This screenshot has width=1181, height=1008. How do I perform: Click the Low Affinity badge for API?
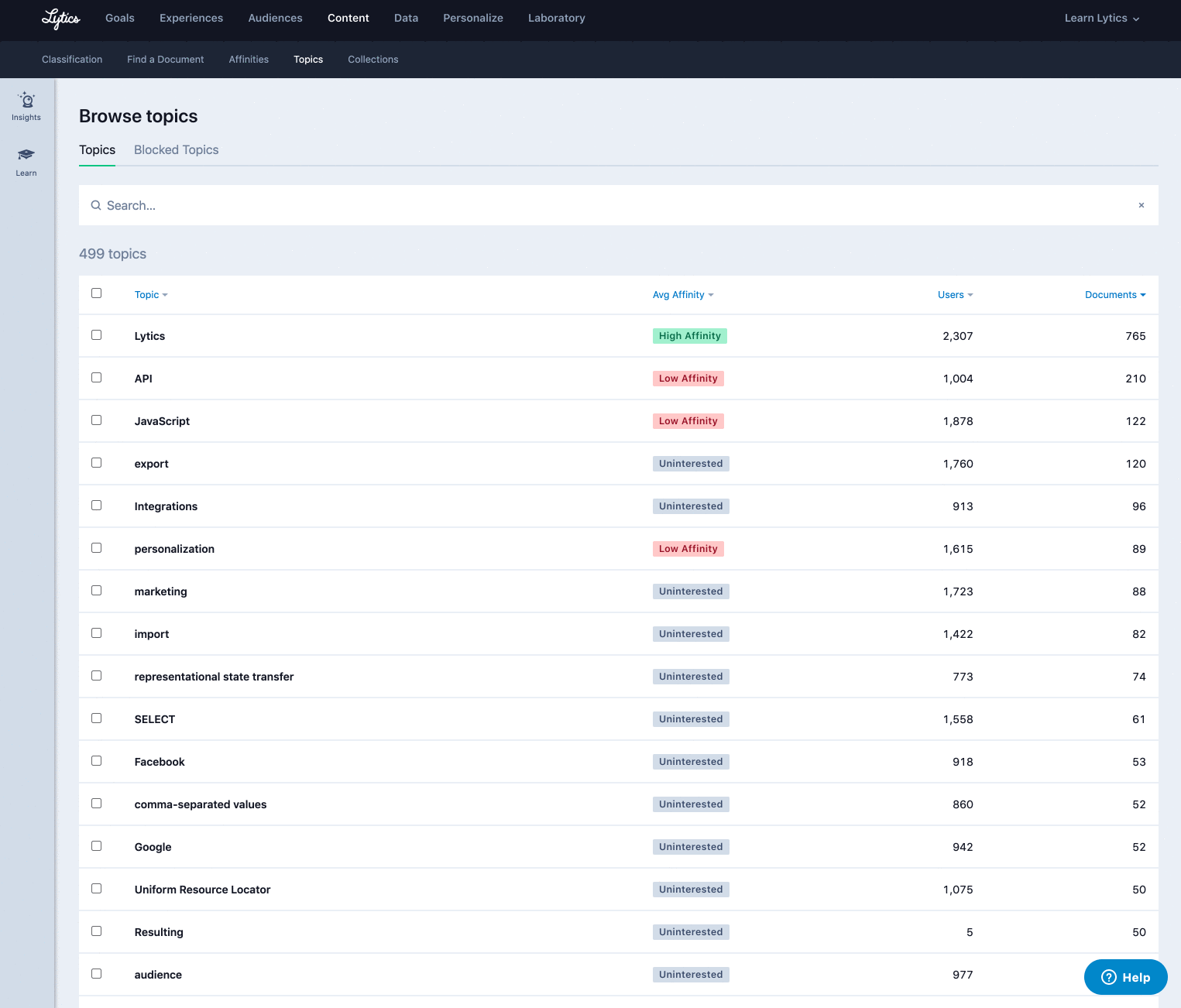pos(688,379)
